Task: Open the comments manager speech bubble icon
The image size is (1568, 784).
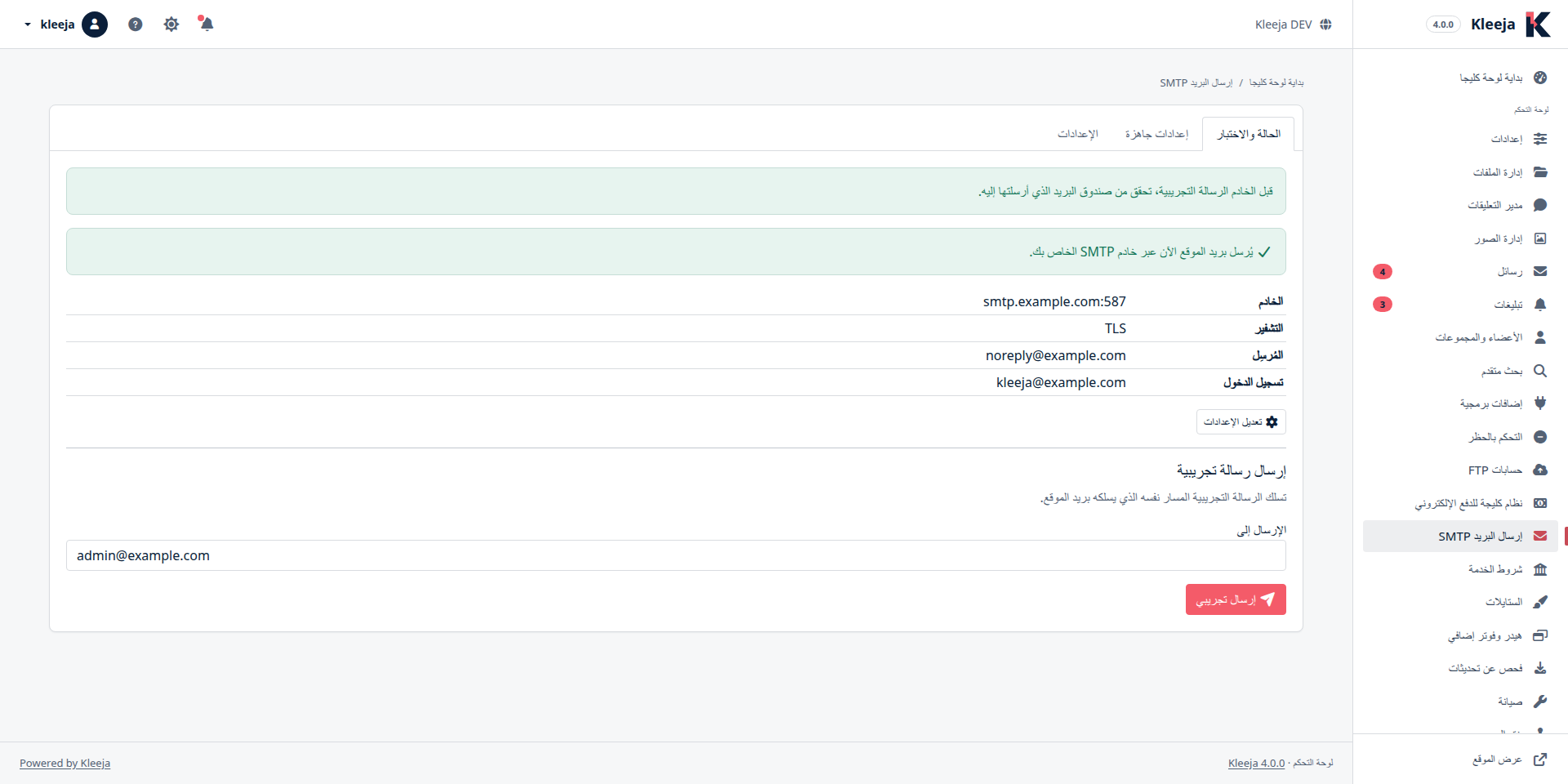Action: 1540,205
